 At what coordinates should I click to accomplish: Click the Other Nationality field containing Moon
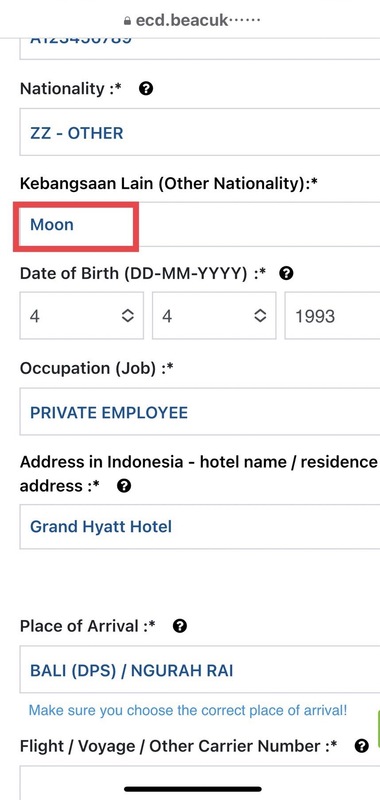[200, 224]
